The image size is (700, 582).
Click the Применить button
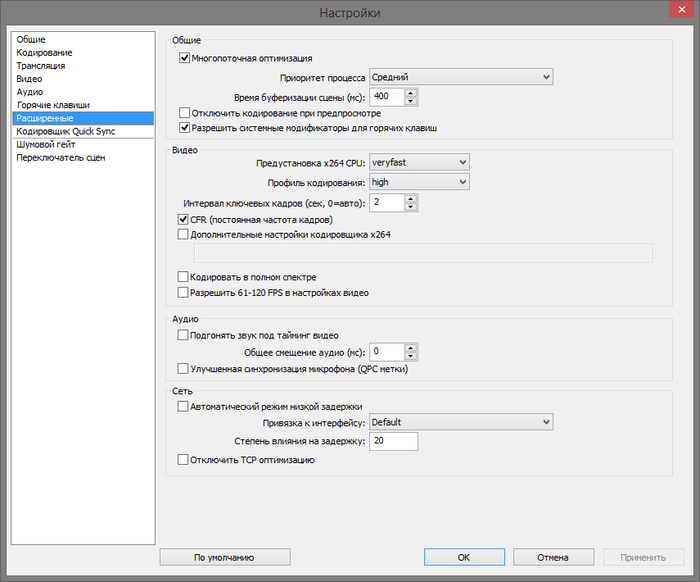tap(644, 557)
